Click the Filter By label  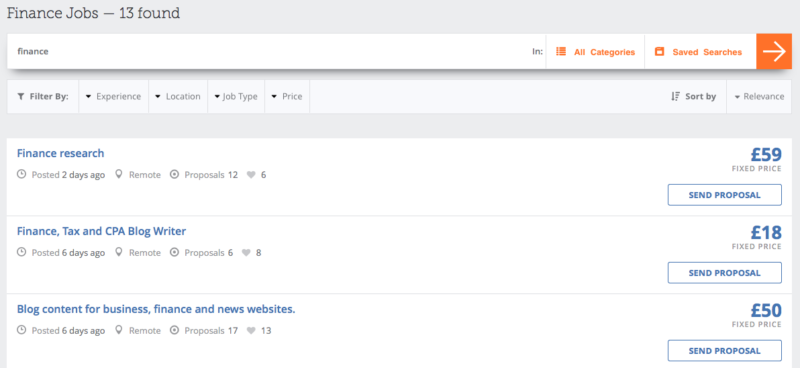tap(49, 96)
